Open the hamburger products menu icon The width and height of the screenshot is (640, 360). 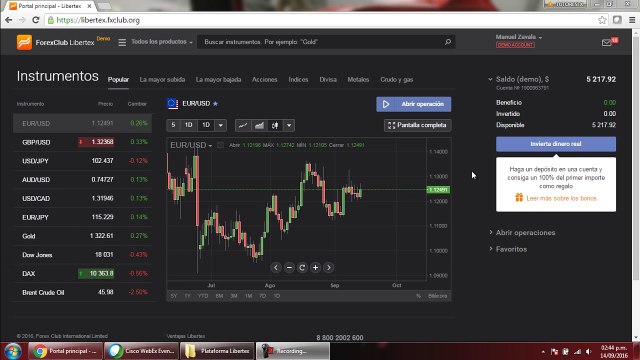point(122,42)
